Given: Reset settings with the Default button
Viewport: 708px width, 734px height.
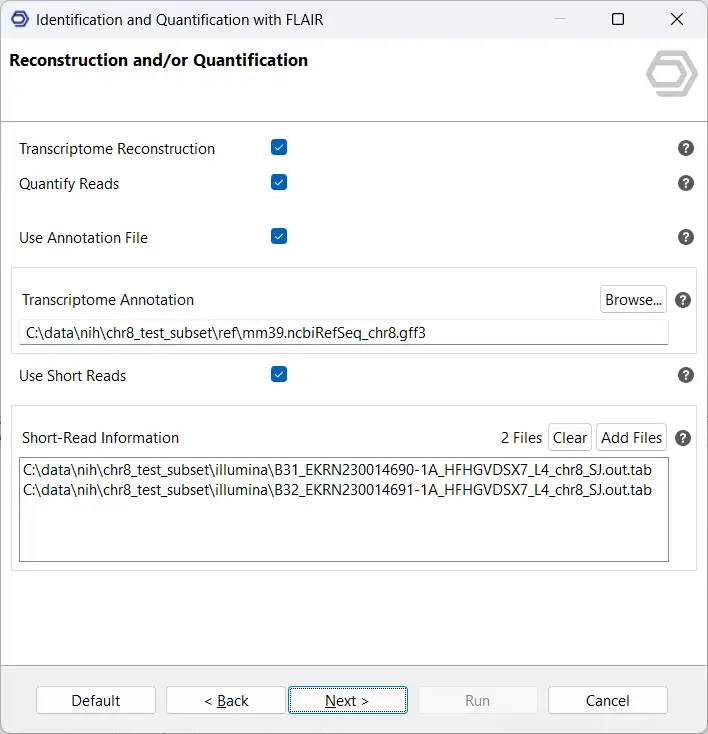Looking at the screenshot, I should click(96, 700).
